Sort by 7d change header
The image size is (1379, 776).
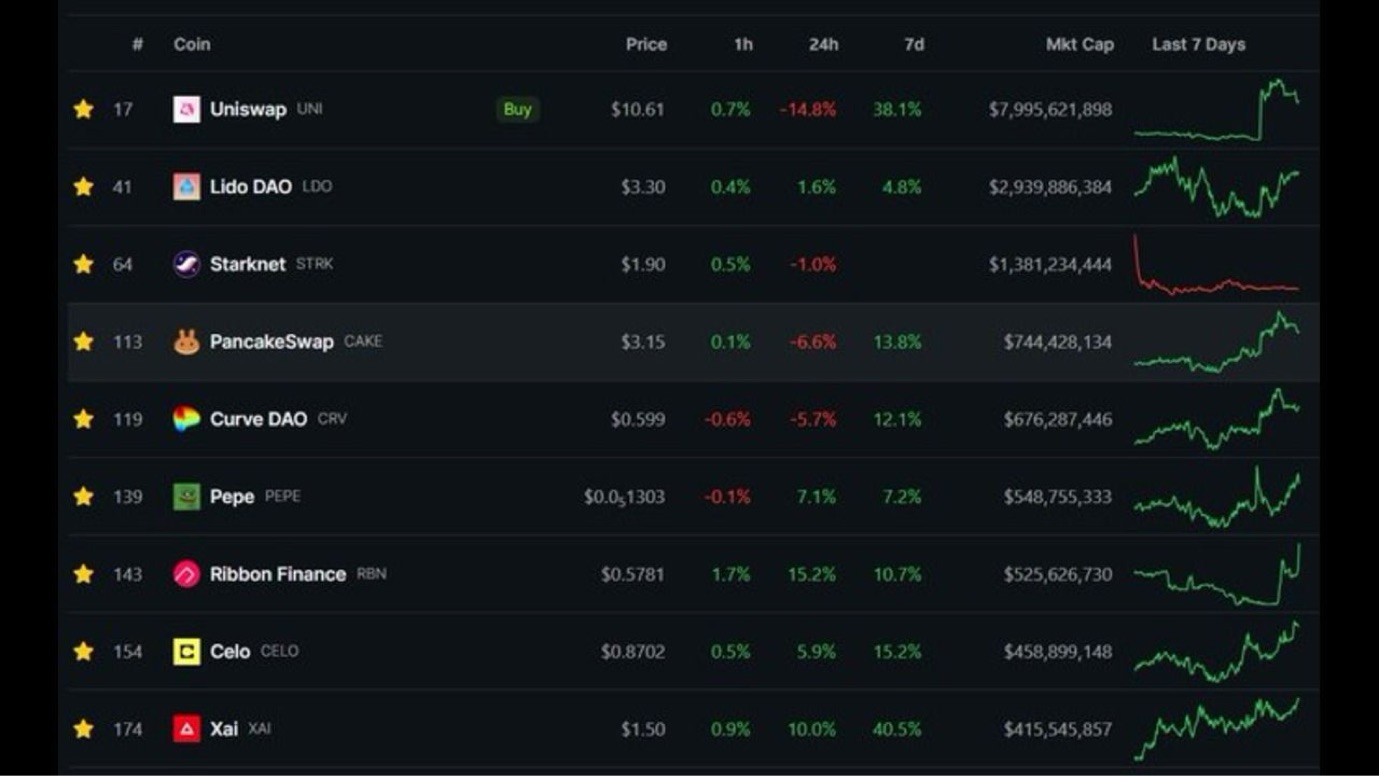[x=914, y=44]
